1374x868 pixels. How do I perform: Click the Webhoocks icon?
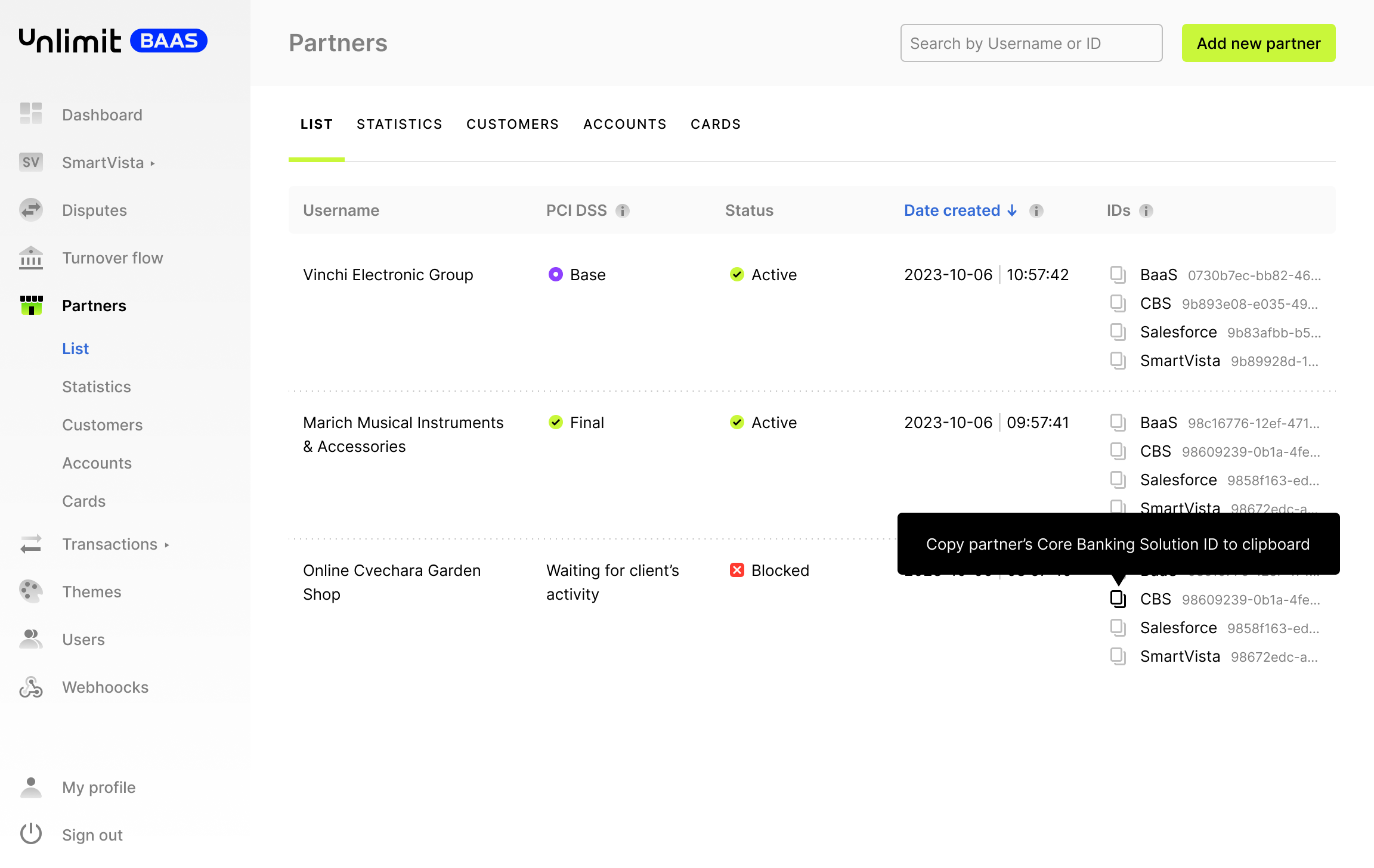31,687
